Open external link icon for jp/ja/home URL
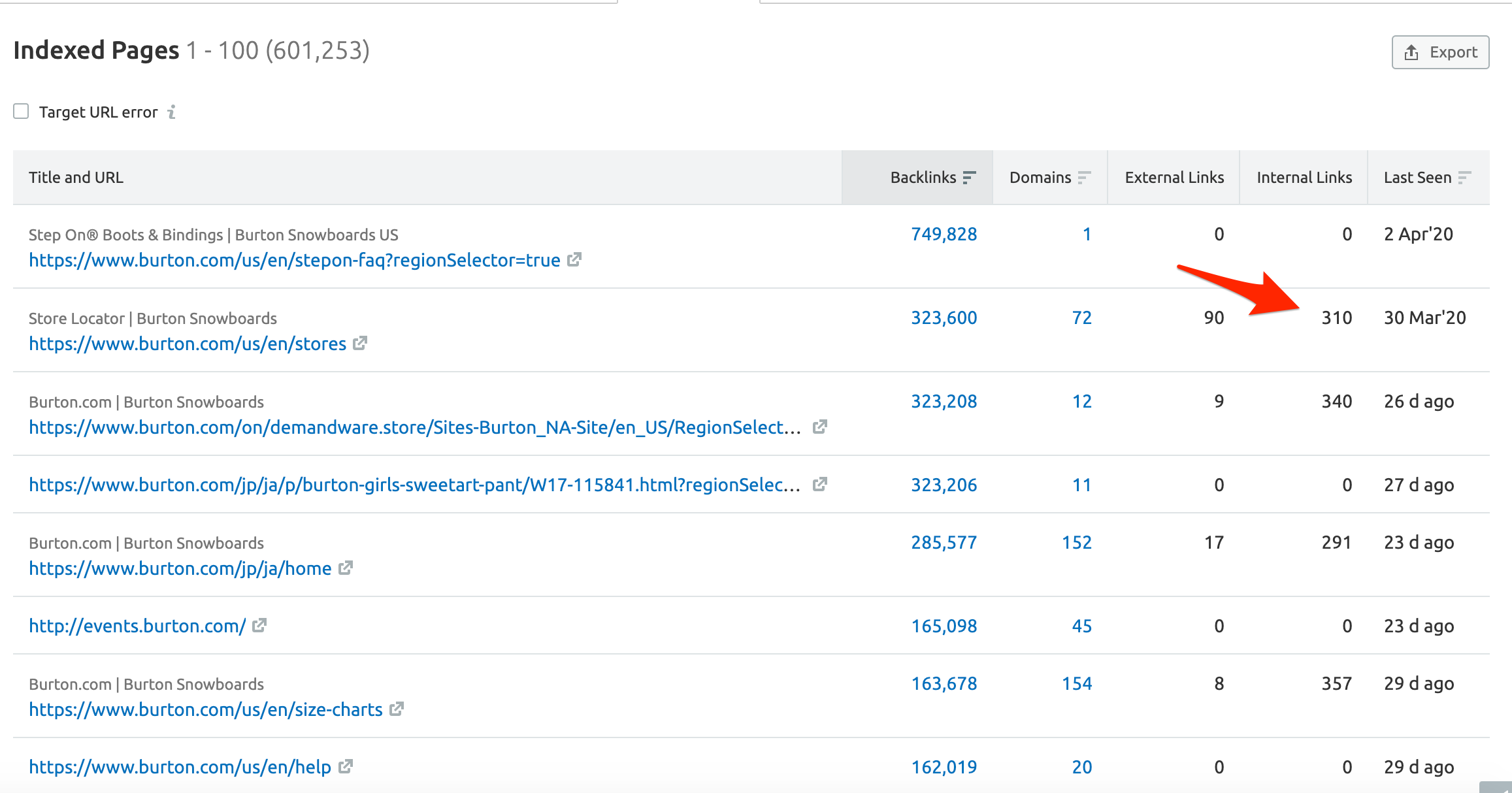Image resolution: width=1512 pixels, height=793 pixels. [x=346, y=568]
